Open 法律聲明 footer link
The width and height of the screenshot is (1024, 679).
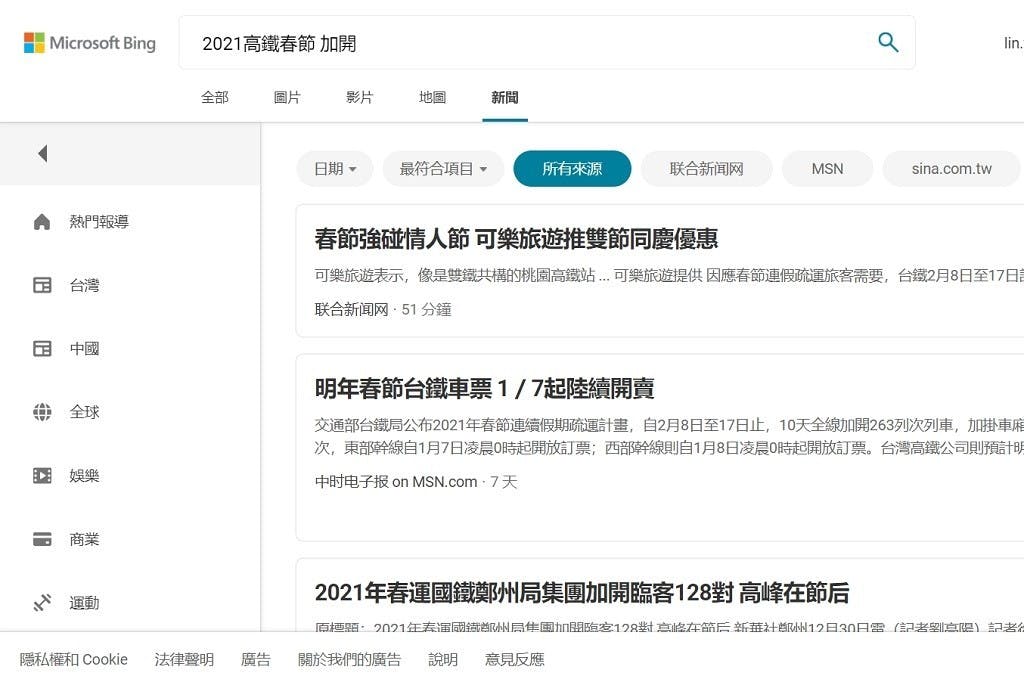pos(184,659)
